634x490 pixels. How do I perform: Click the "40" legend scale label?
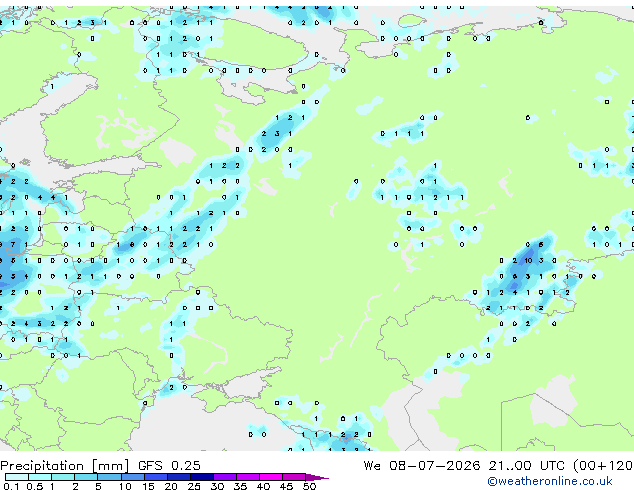pyautogui.click(x=263, y=486)
